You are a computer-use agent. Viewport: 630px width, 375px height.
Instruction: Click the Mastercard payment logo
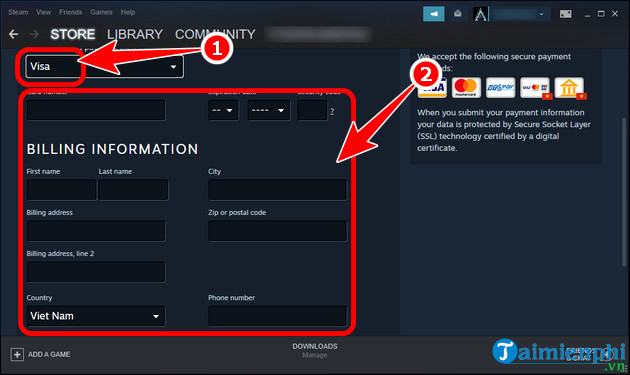point(466,87)
